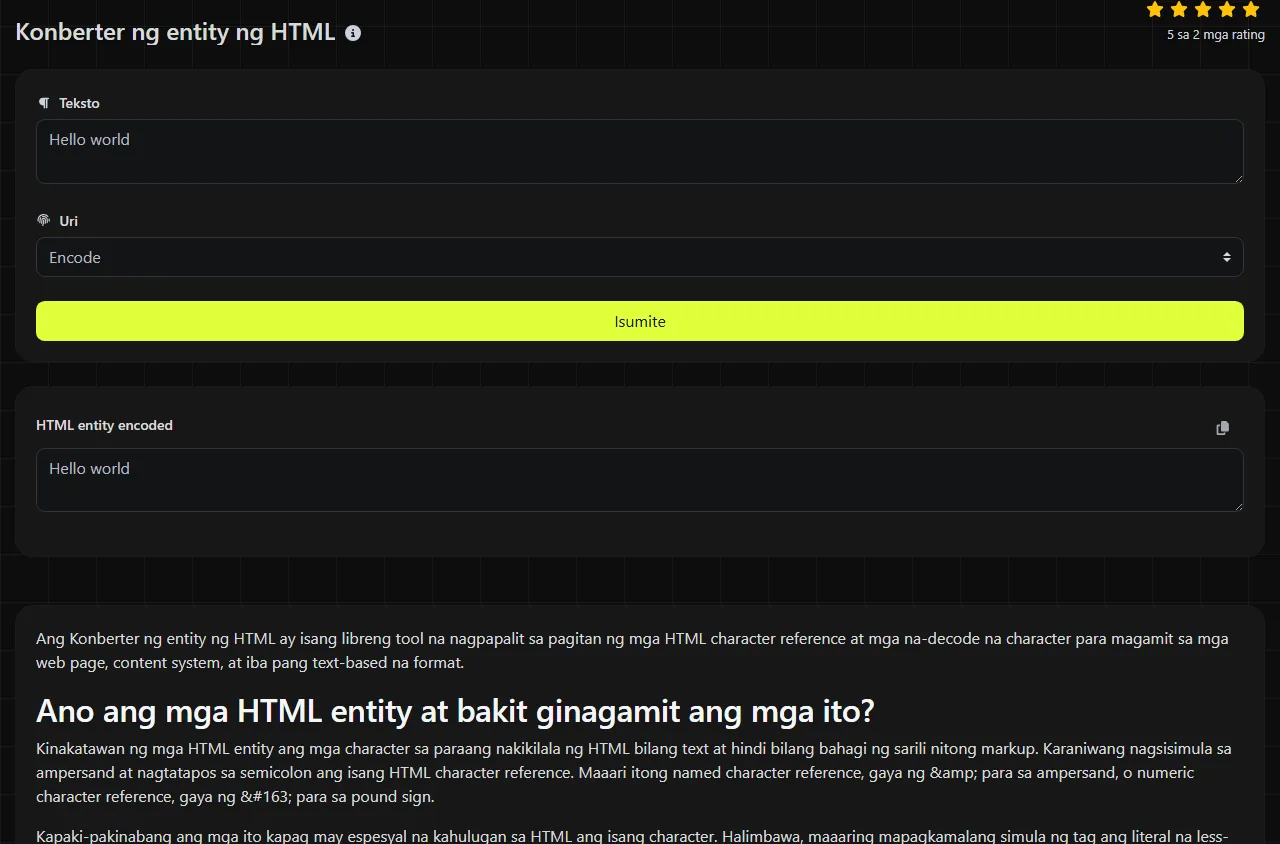
Task: Select the HTML entity encoded output box
Action: pos(640,480)
